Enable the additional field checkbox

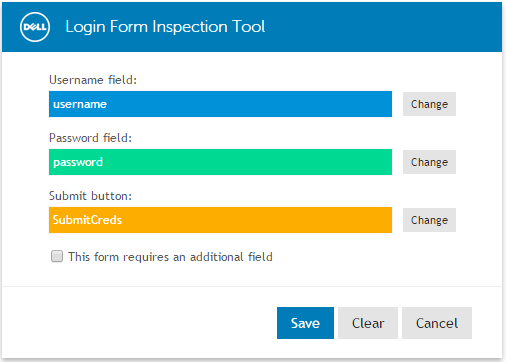click(x=57, y=256)
